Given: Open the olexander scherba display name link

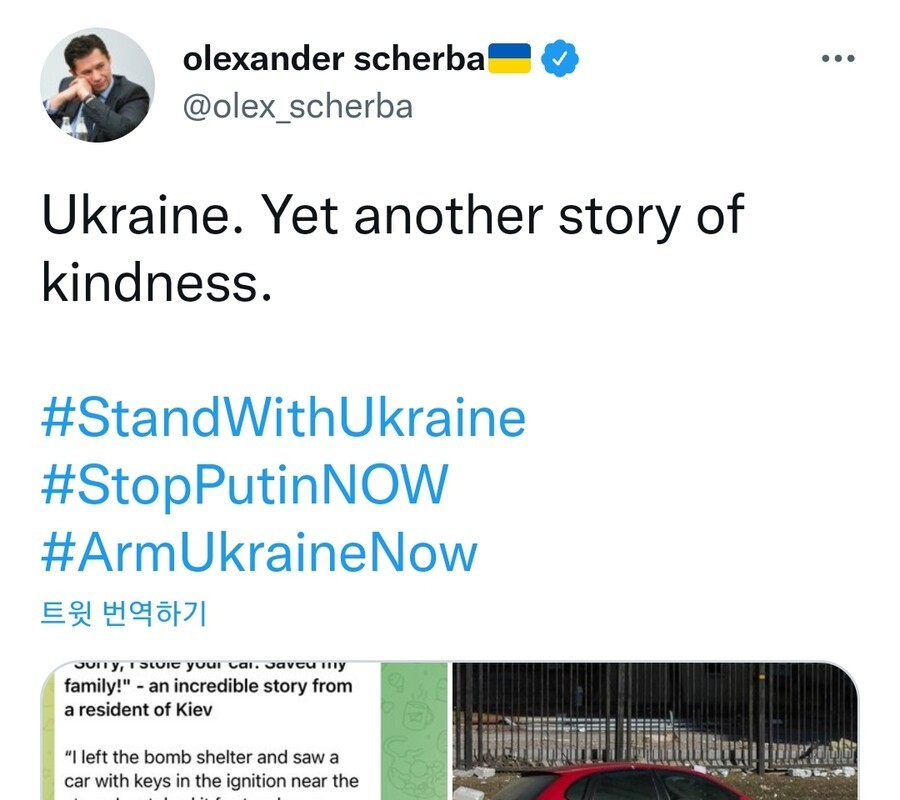Looking at the screenshot, I should 333,60.
